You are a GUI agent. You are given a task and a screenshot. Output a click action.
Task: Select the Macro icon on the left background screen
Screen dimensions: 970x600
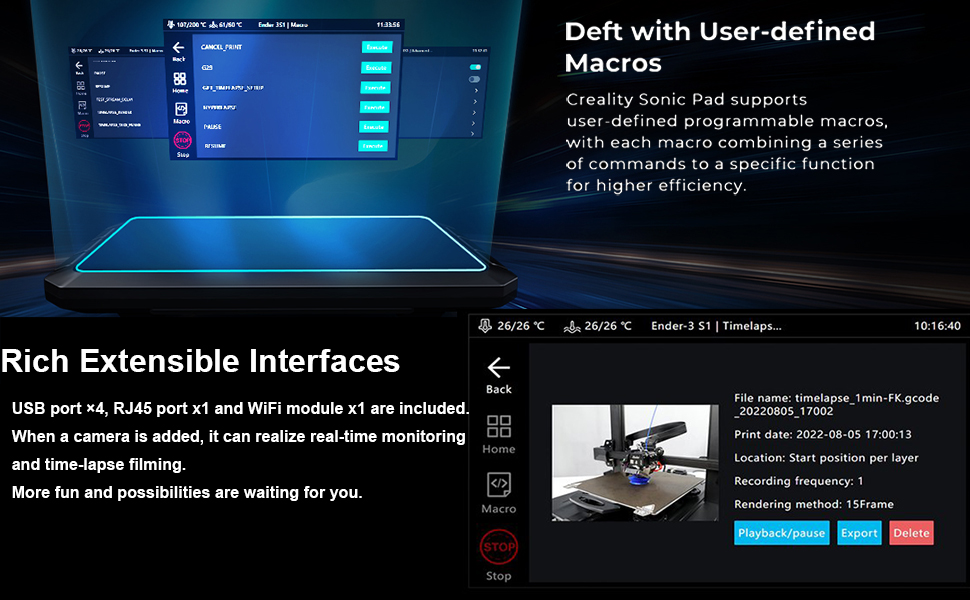[82, 106]
